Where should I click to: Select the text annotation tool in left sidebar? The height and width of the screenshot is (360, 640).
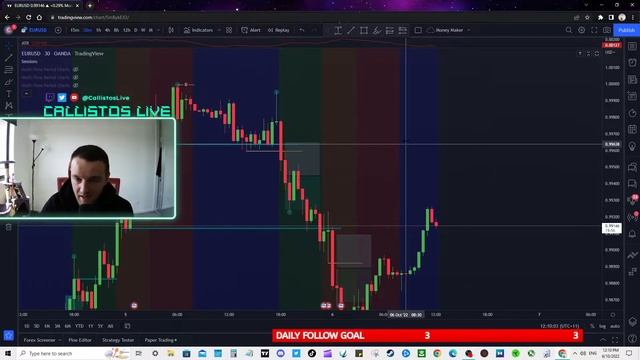tap(9, 94)
